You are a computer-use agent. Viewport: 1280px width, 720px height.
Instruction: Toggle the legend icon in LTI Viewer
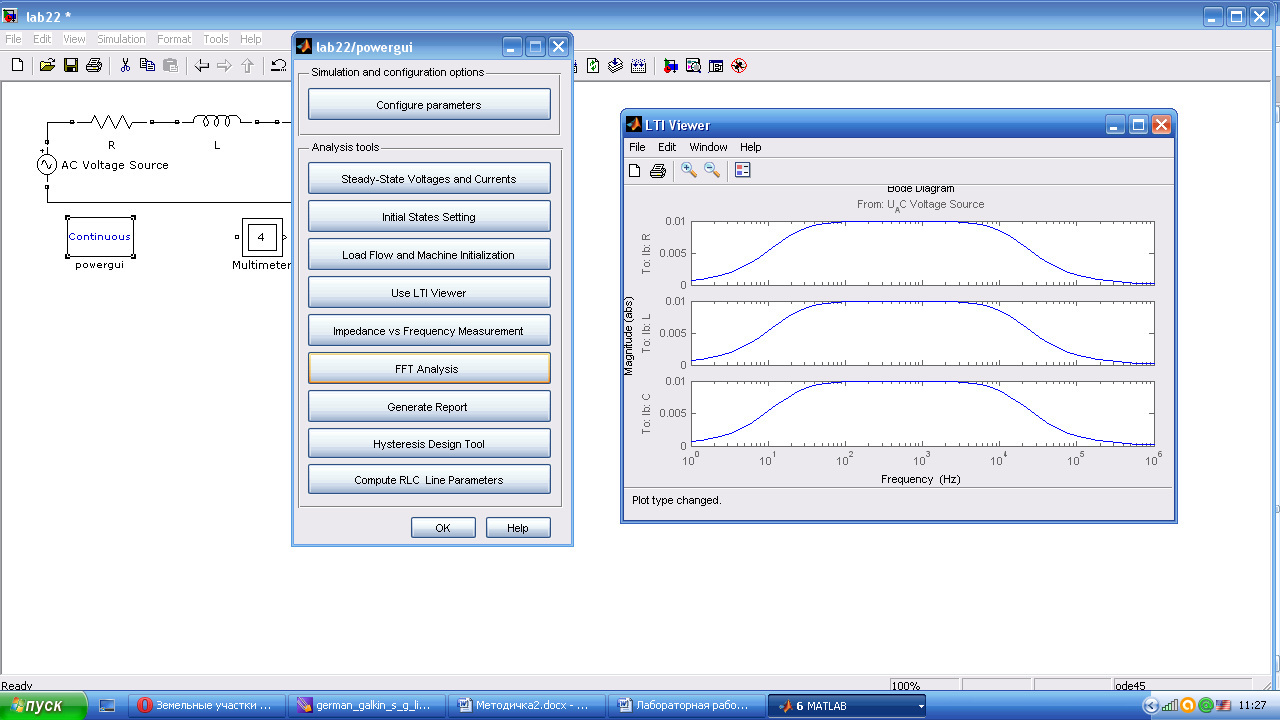tap(742, 170)
